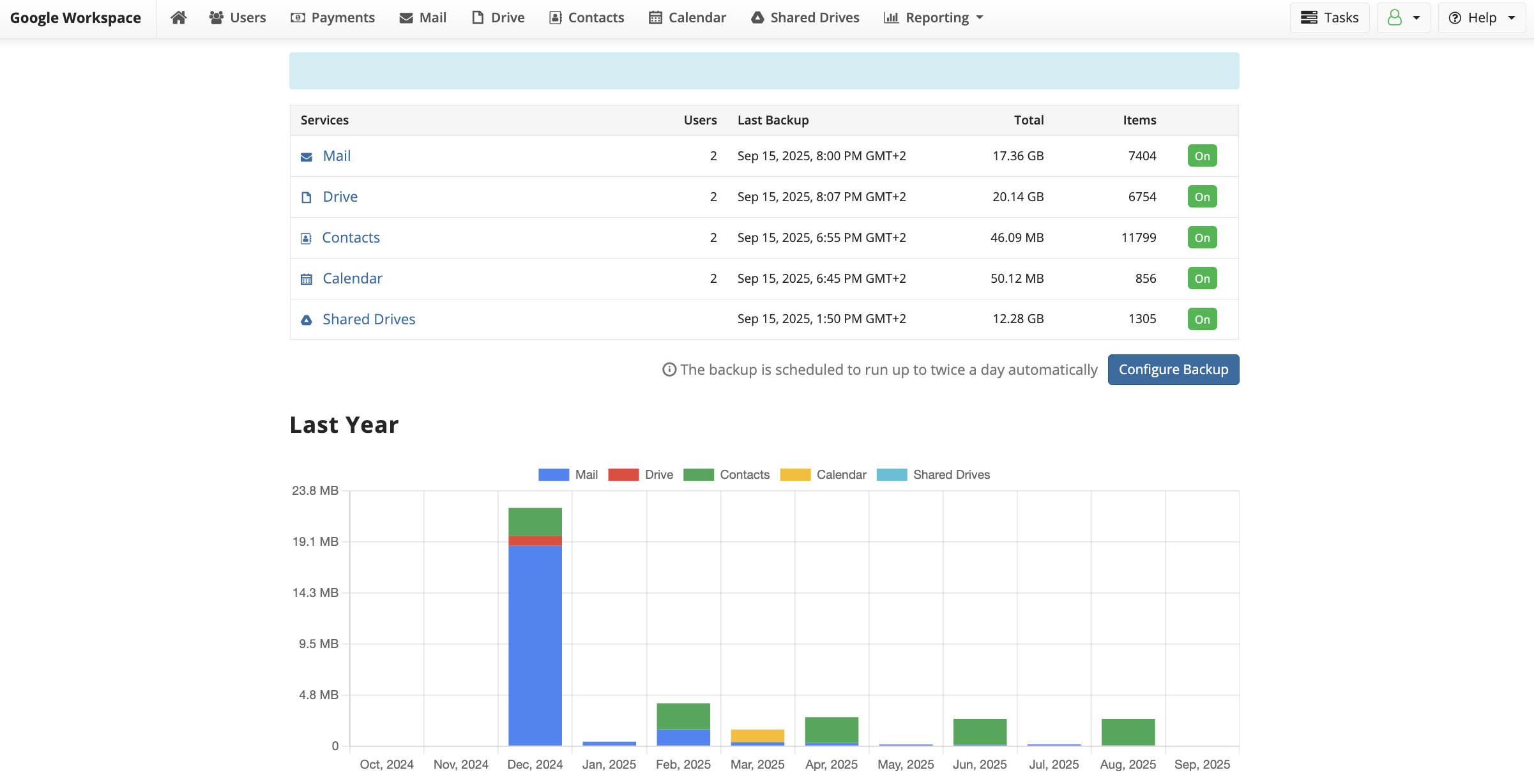Screen dimensions: 1534x784
Task: Click the Feb, 2025 green Contacts bar
Action: tap(683, 716)
